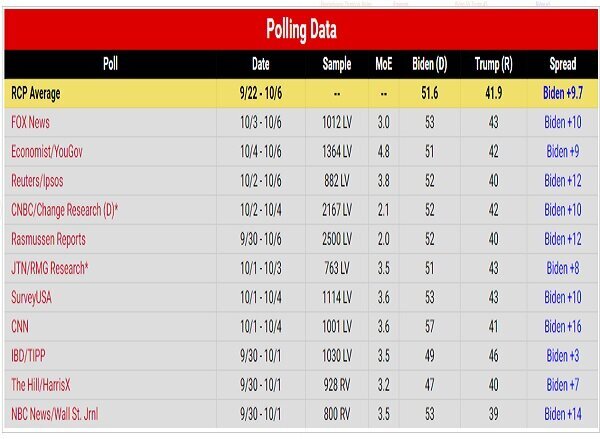This screenshot has width=600, height=439.
Task: Open the Economist/YouGov poll link
Action: (47, 152)
